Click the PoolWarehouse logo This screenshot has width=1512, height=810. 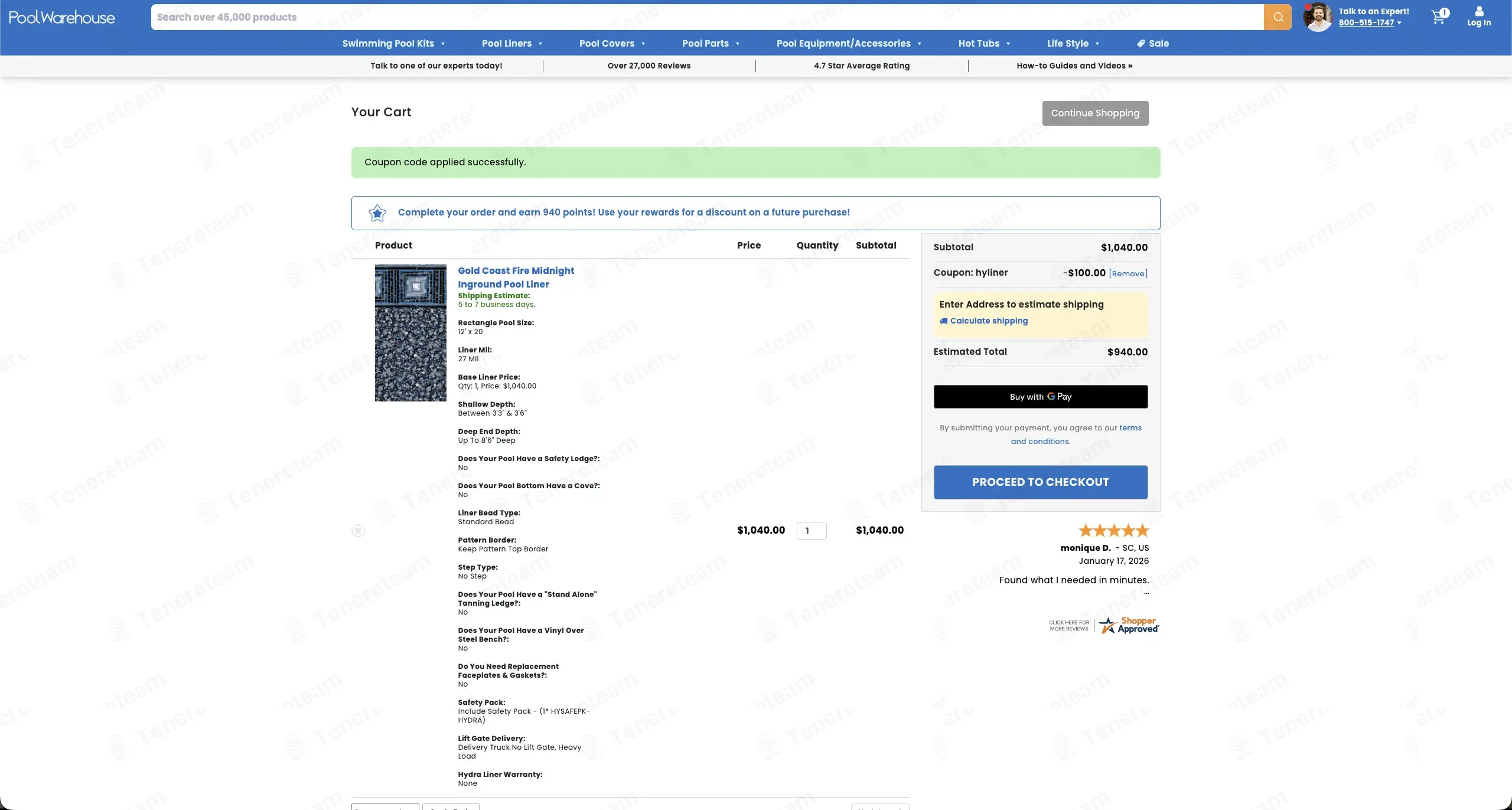click(62, 18)
